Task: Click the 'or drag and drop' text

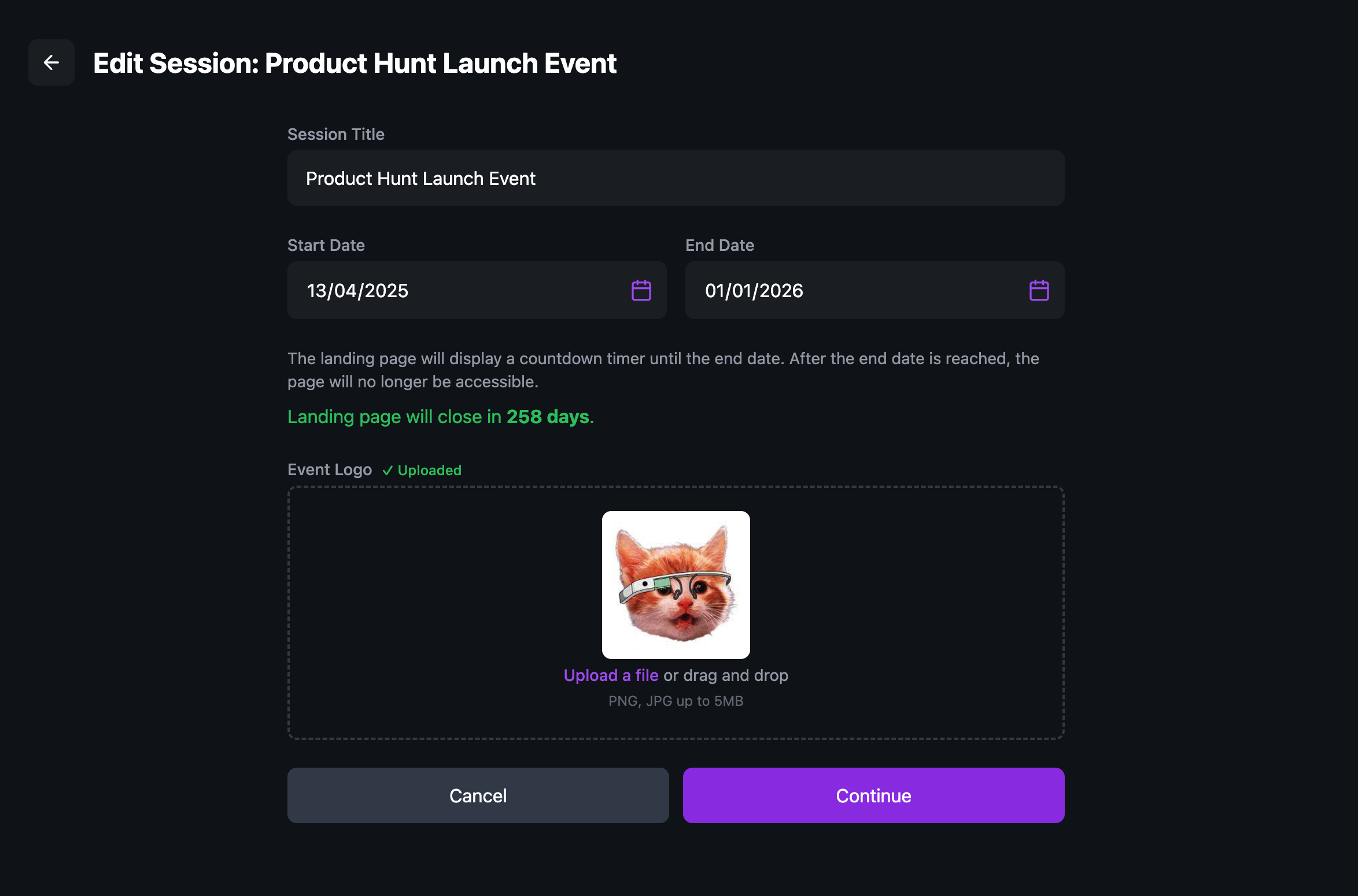Action: point(725,675)
